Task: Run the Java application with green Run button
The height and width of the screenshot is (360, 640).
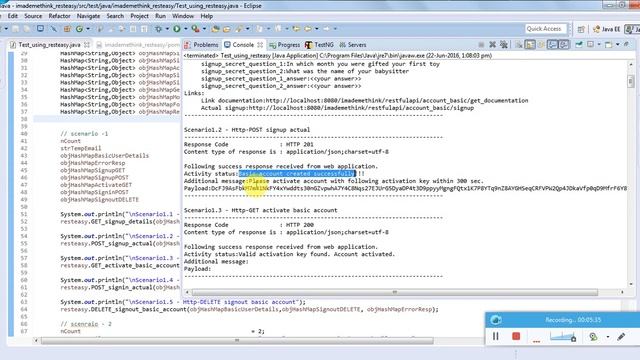Action: coord(177,29)
